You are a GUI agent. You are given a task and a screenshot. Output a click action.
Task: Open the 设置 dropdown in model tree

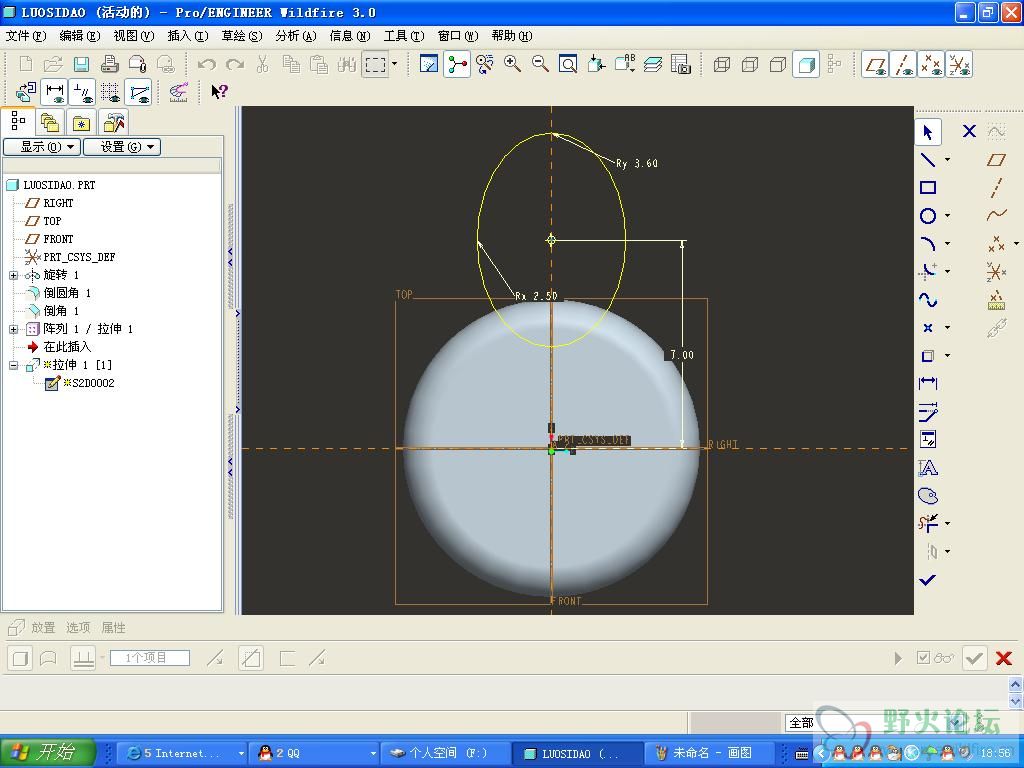[121, 146]
